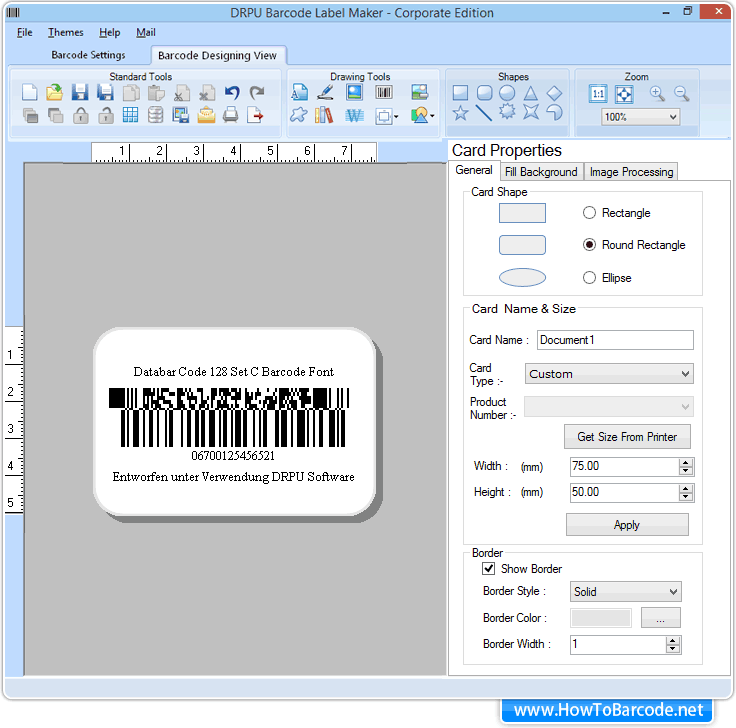The height and width of the screenshot is (728, 736).
Task: Click the Undo arrow in Standard Tools
Action: pos(232,93)
